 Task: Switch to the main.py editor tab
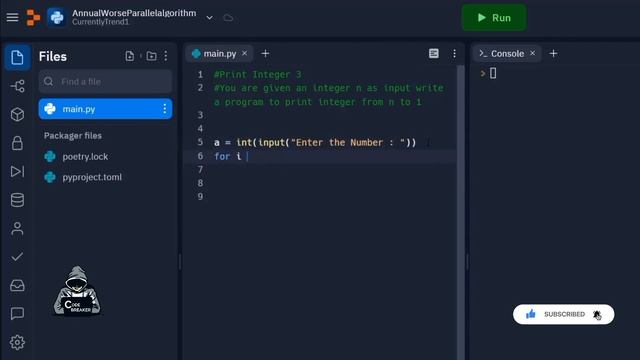click(x=219, y=53)
